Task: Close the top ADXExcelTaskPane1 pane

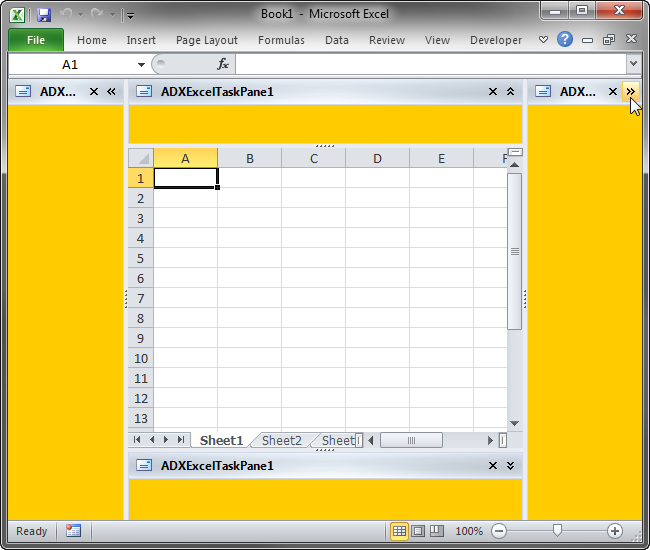Action: click(x=492, y=92)
